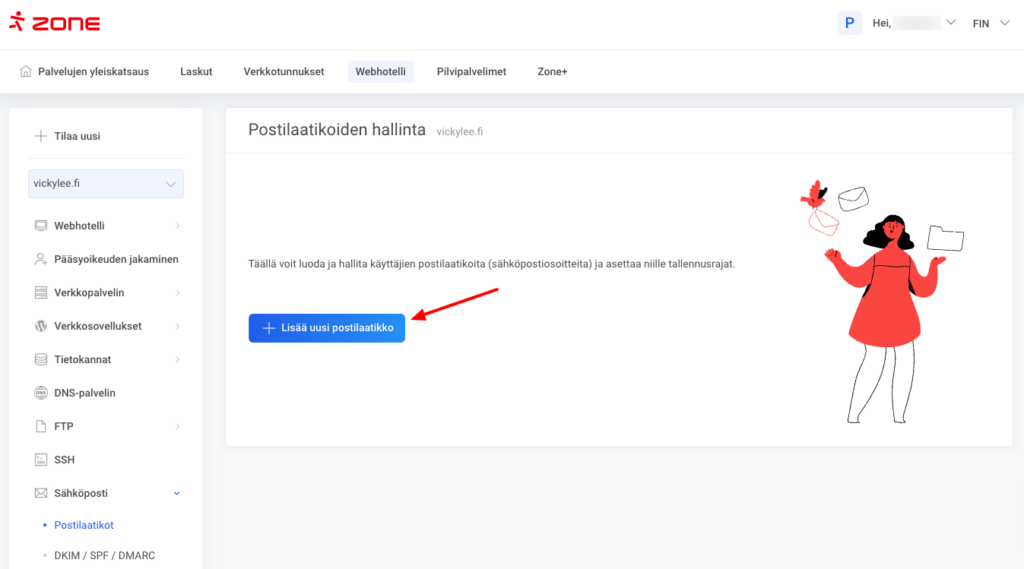Click the home icon beside Palvelujen yleiskatsaus
Image resolution: width=1024 pixels, height=569 pixels.
tap(26, 71)
